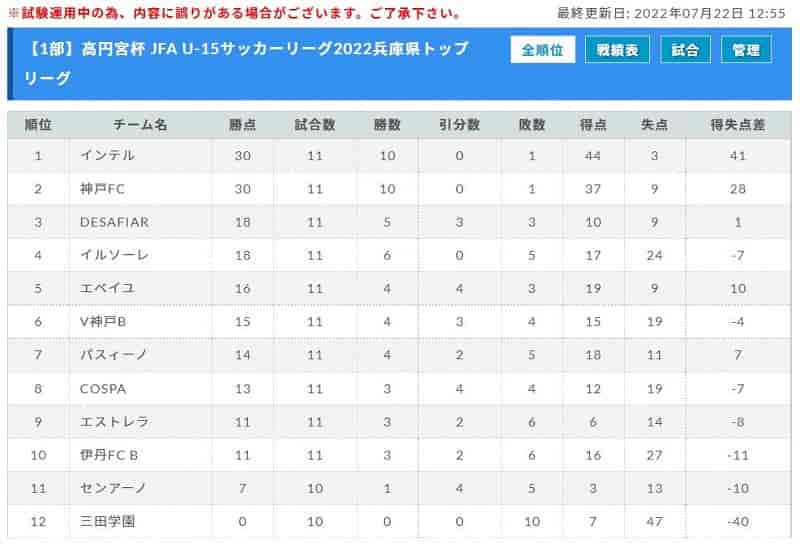This screenshot has height=547, width=800.
Task: Click the イルソーレ team name
Action: (114, 255)
